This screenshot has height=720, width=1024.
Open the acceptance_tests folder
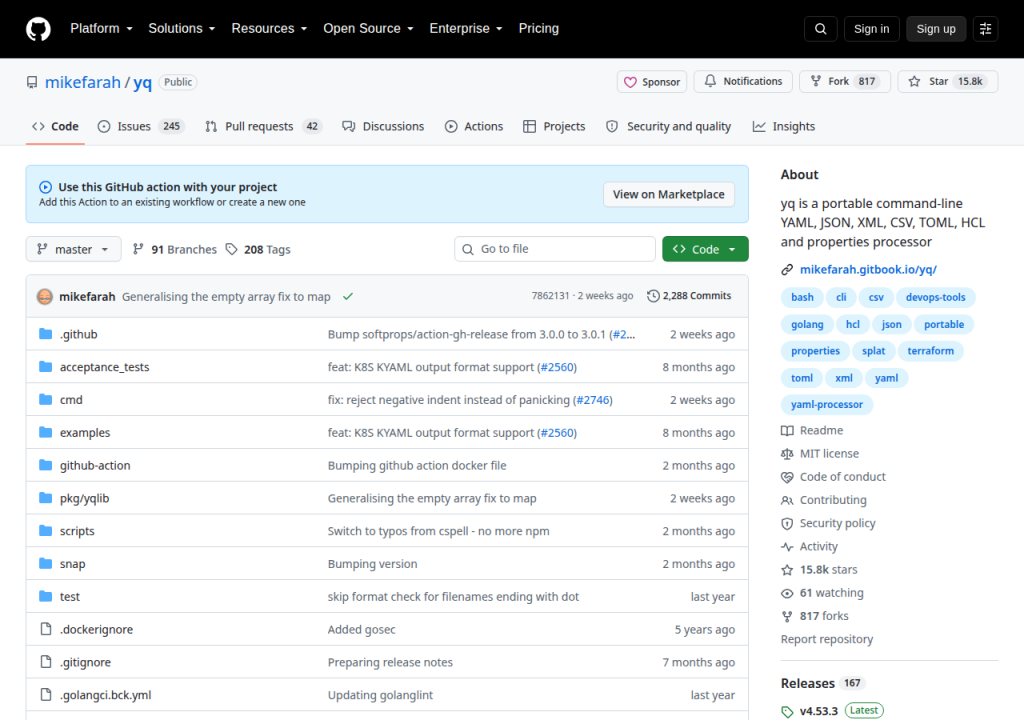coord(104,367)
